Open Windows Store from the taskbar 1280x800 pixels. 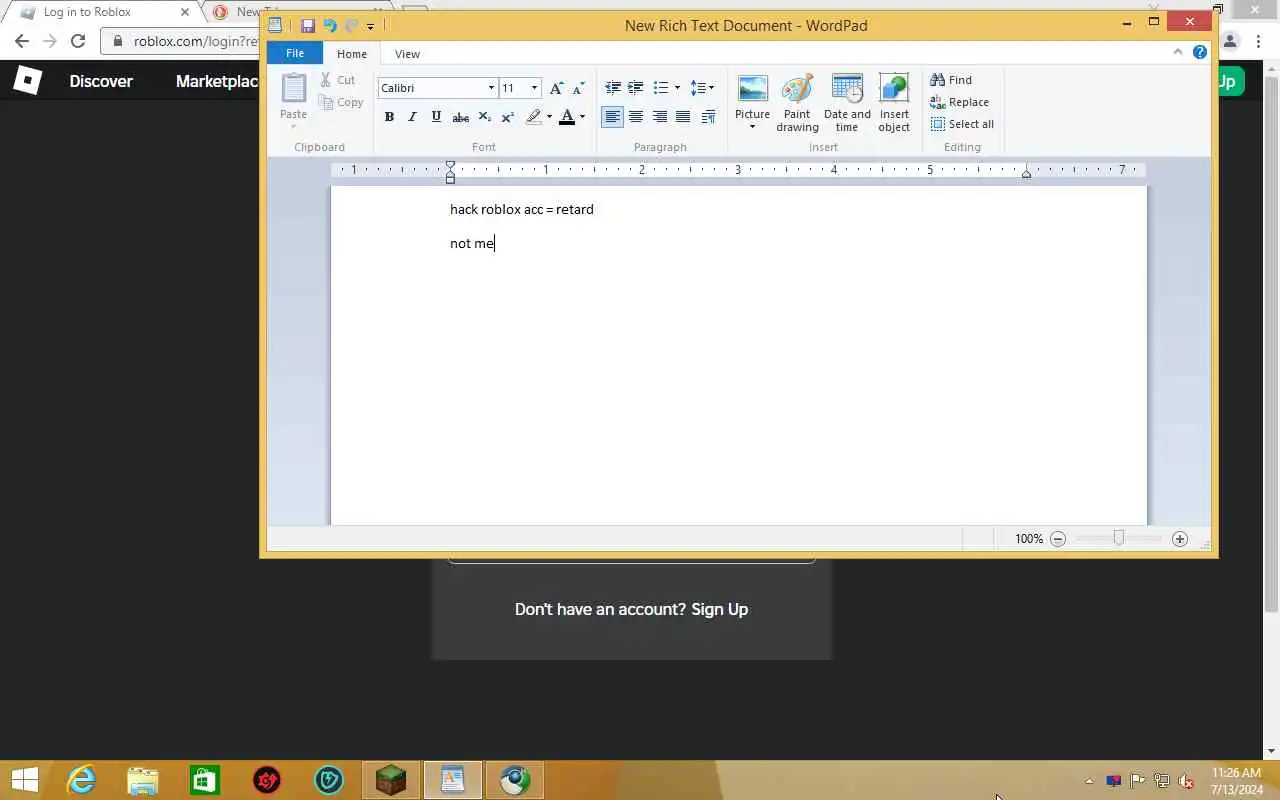(205, 780)
